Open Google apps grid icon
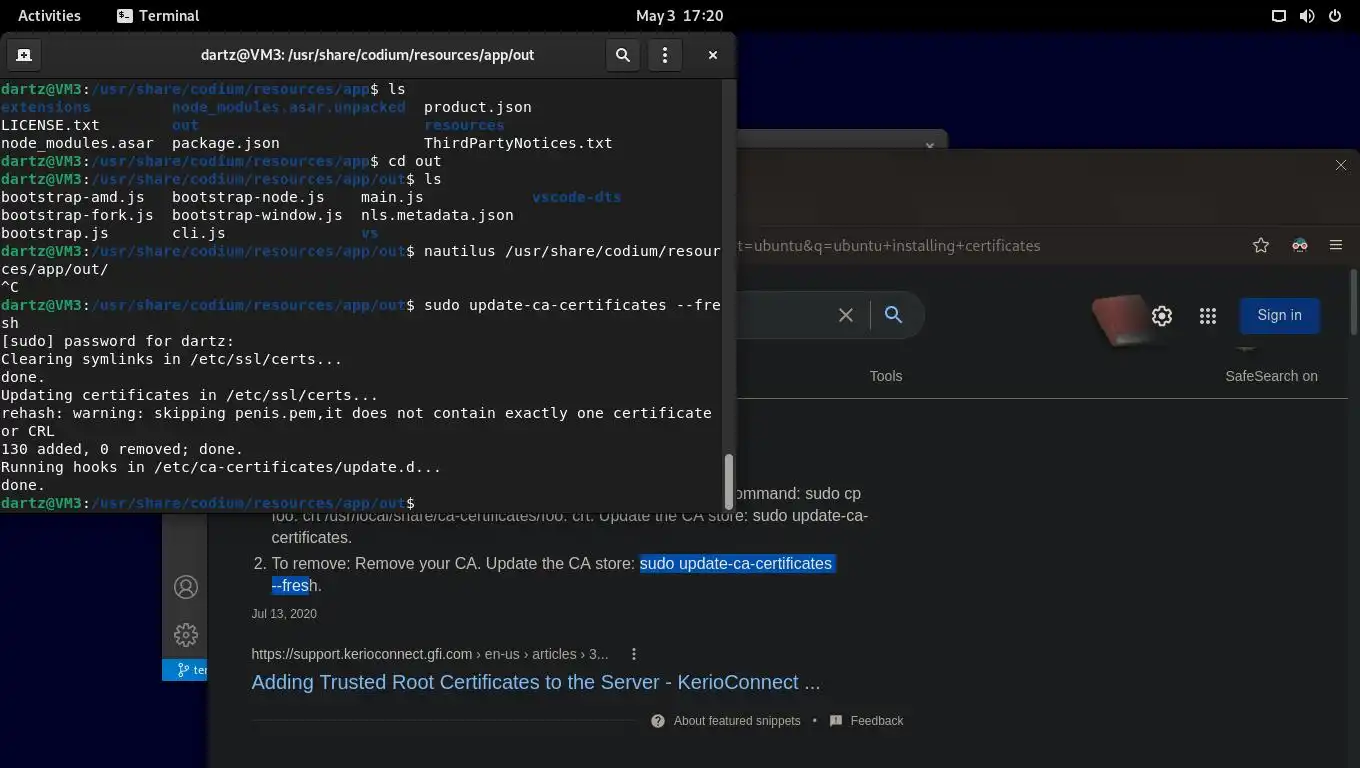Screen dimensions: 1360x768 [x=1208, y=316]
